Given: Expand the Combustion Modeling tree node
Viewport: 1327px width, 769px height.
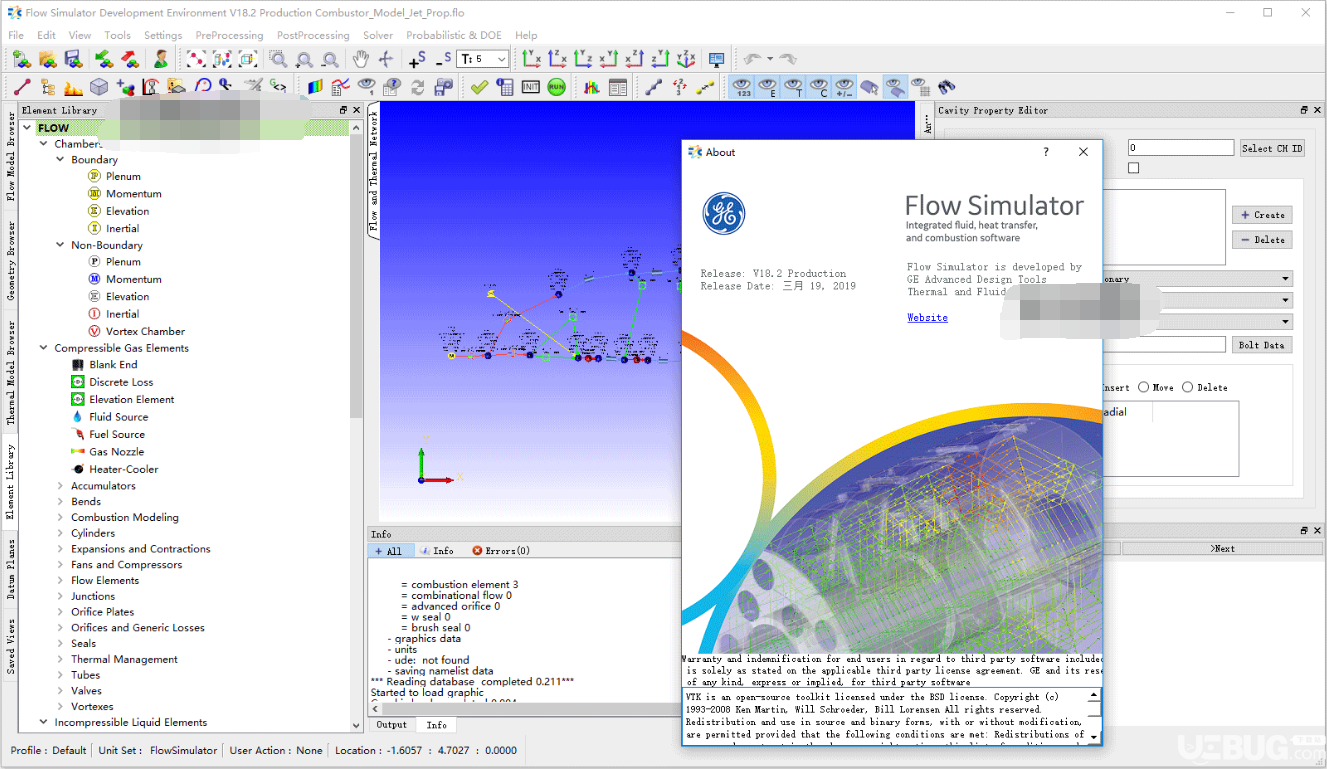Looking at the screenshot, I should point(60,517).
